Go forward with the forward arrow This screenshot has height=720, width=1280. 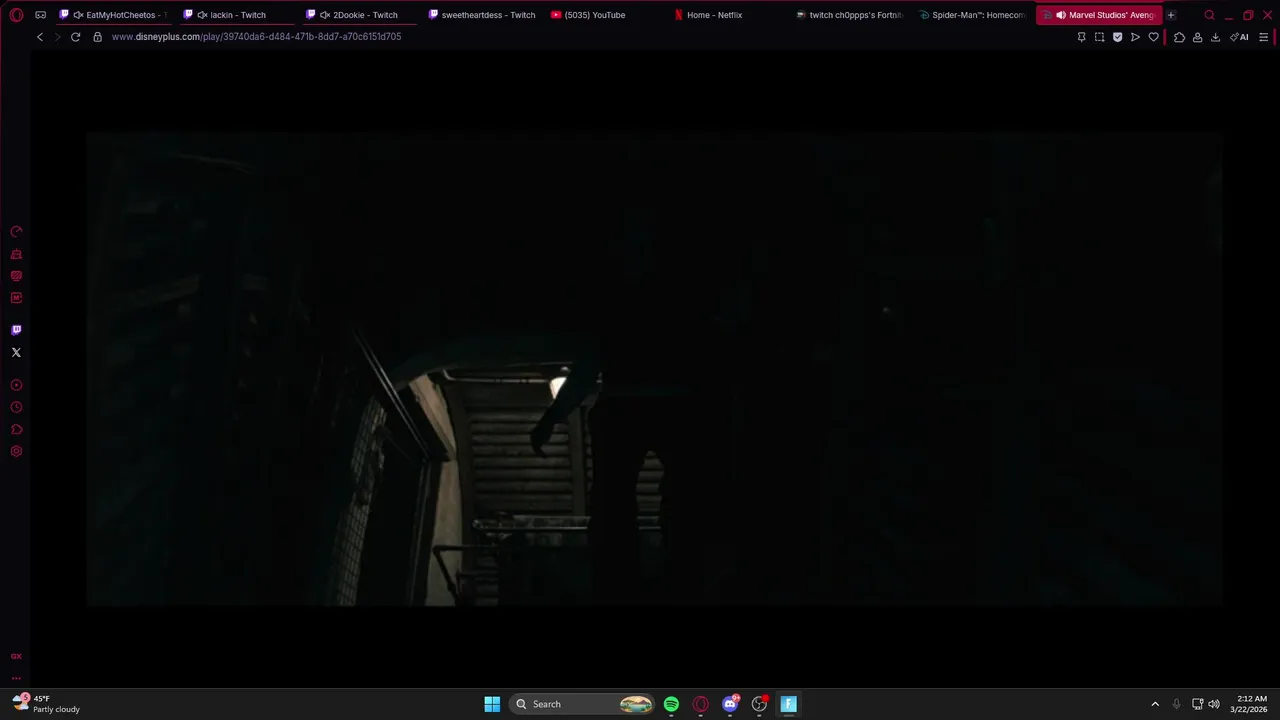(x=57, y=37)
